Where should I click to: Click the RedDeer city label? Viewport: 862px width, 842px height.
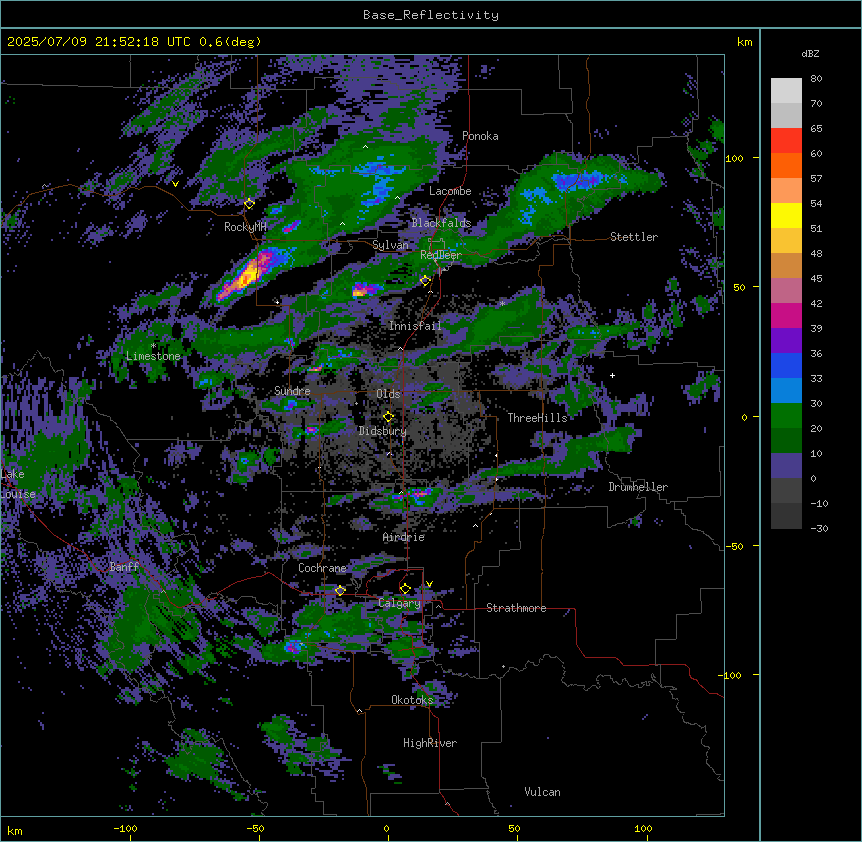click(x=441, y=255)
